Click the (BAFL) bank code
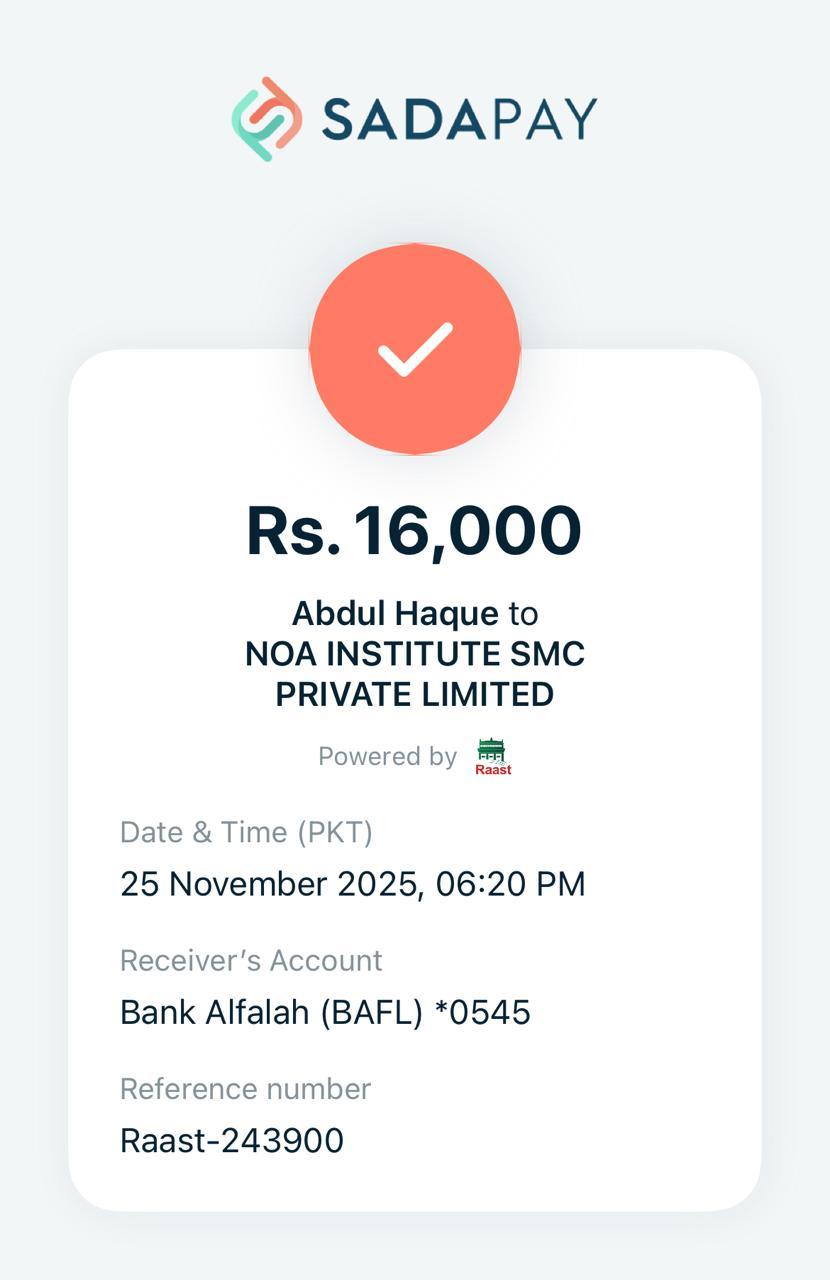This screenshot has width=830, height=1280. [x=372, y=1012]
